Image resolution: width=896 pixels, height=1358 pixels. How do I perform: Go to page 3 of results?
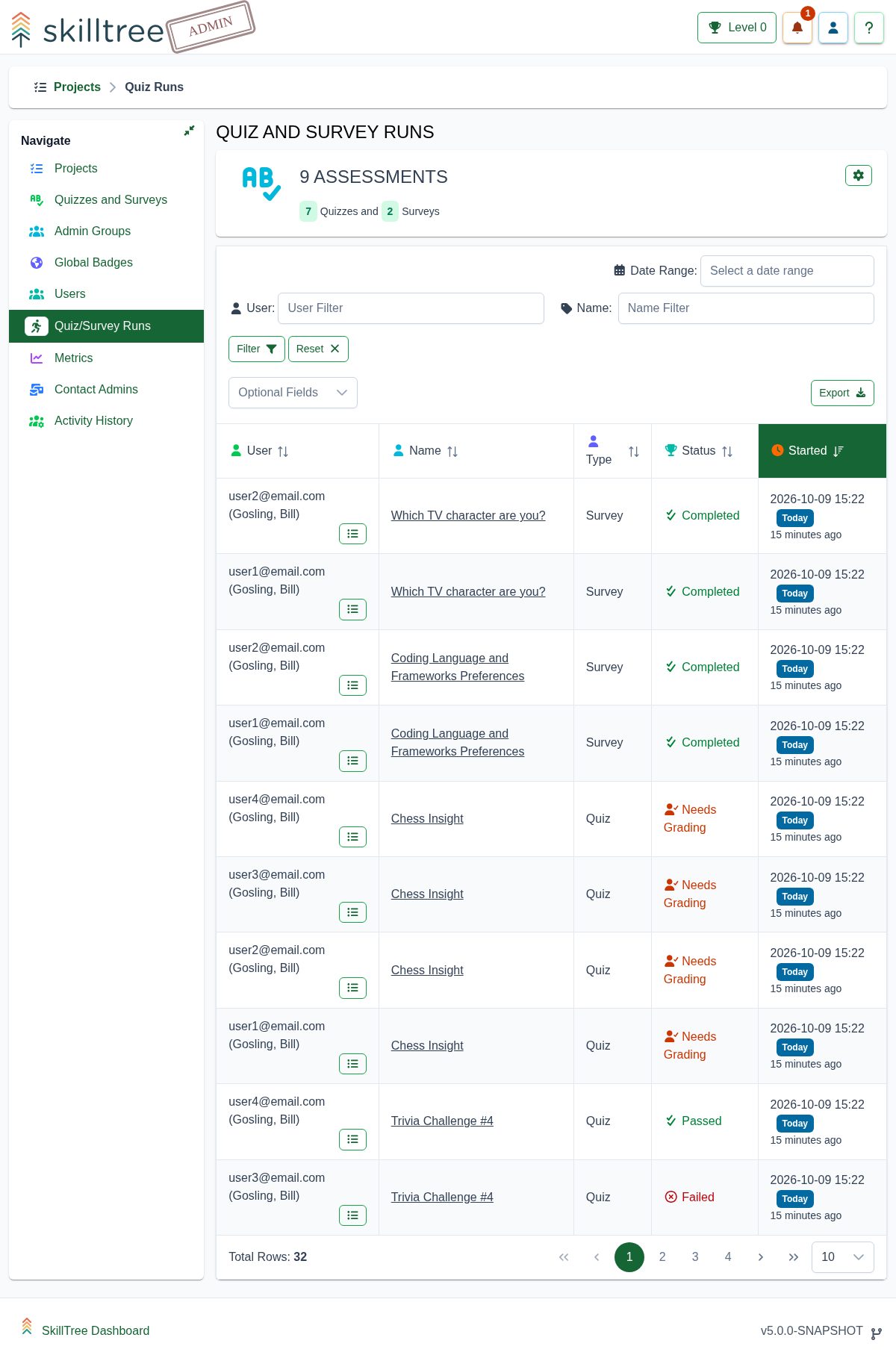tap(695, 1257)
